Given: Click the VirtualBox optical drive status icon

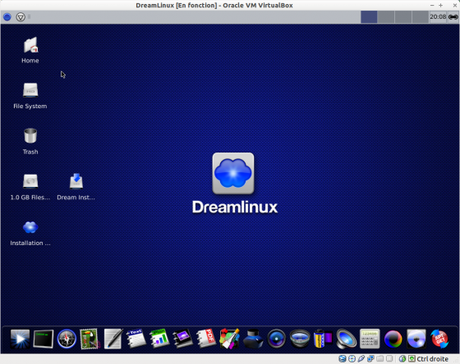Looking at the screenshot, I should 352,359.
